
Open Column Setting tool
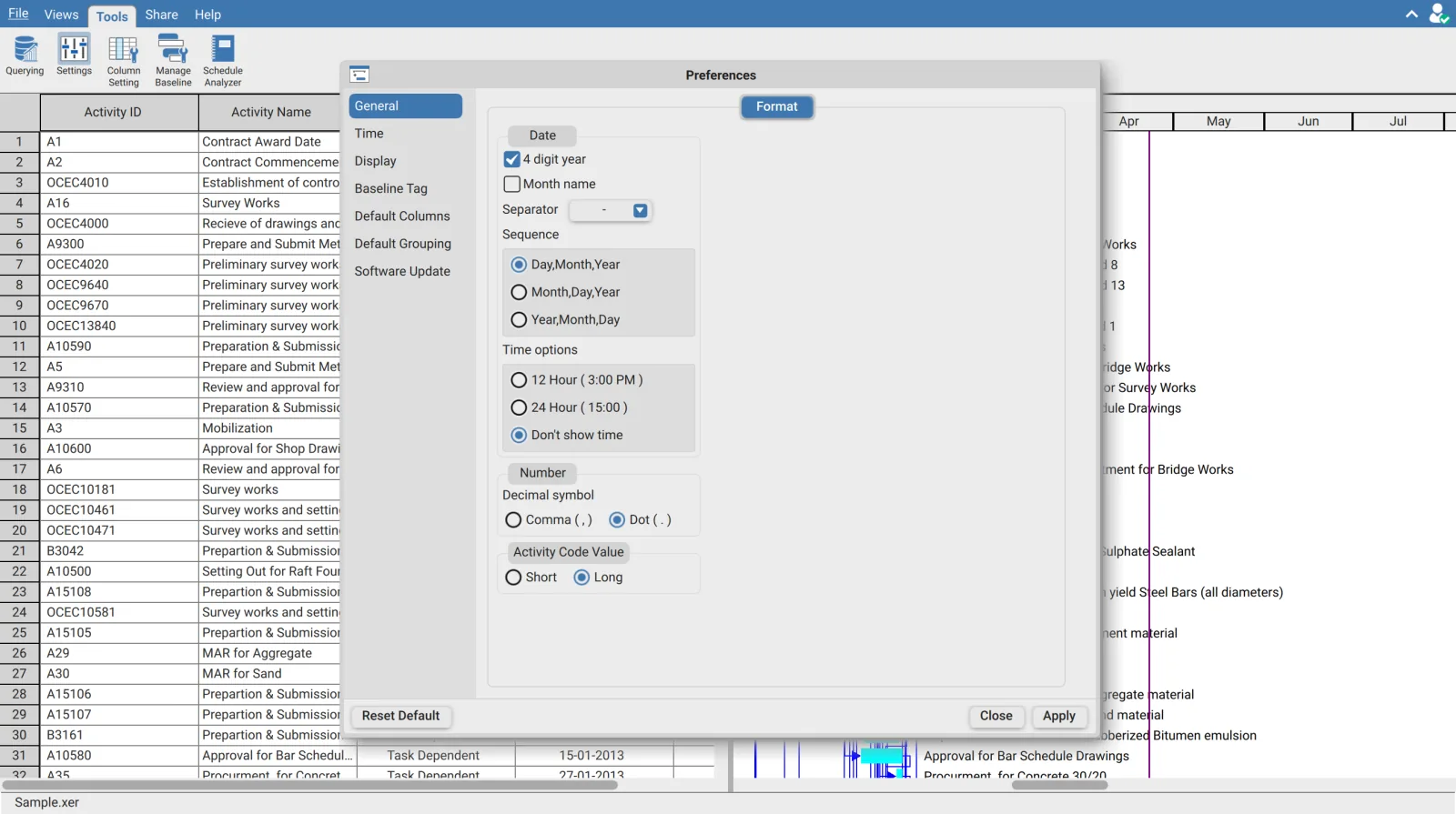click(x=124, y=61)
